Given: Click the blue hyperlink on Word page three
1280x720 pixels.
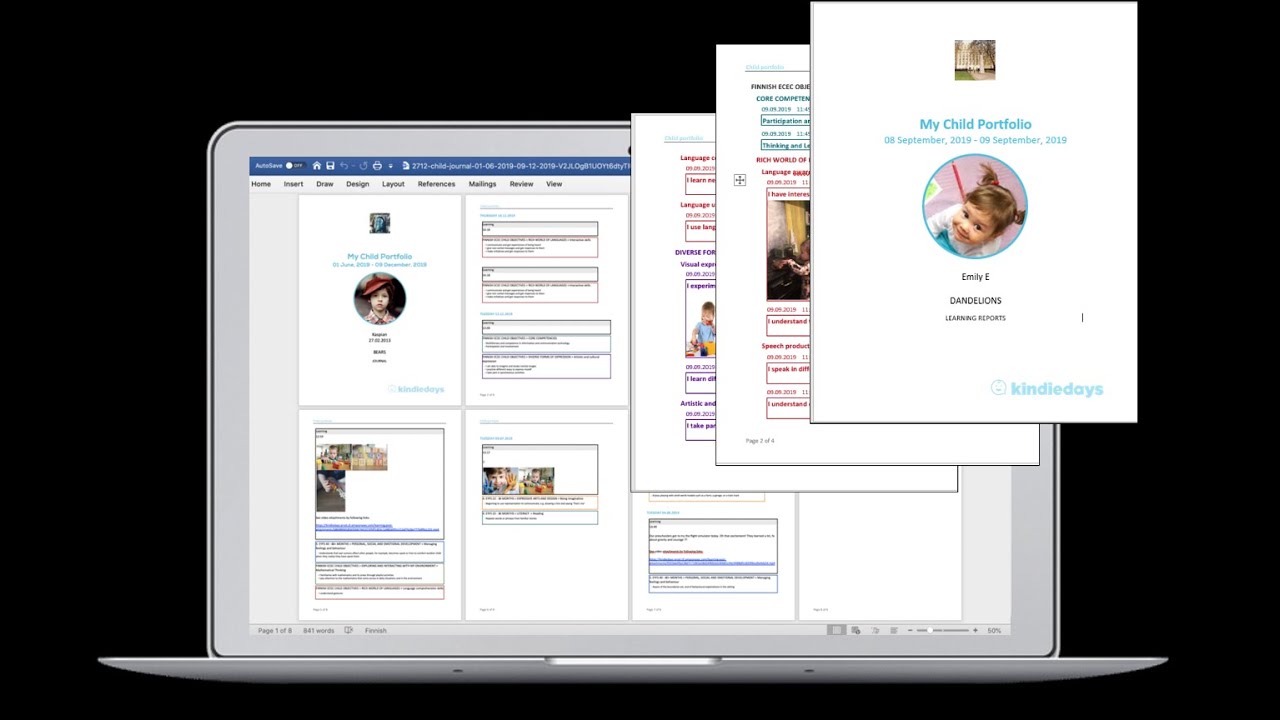Looking at the screenshot, I should [377, 527].
